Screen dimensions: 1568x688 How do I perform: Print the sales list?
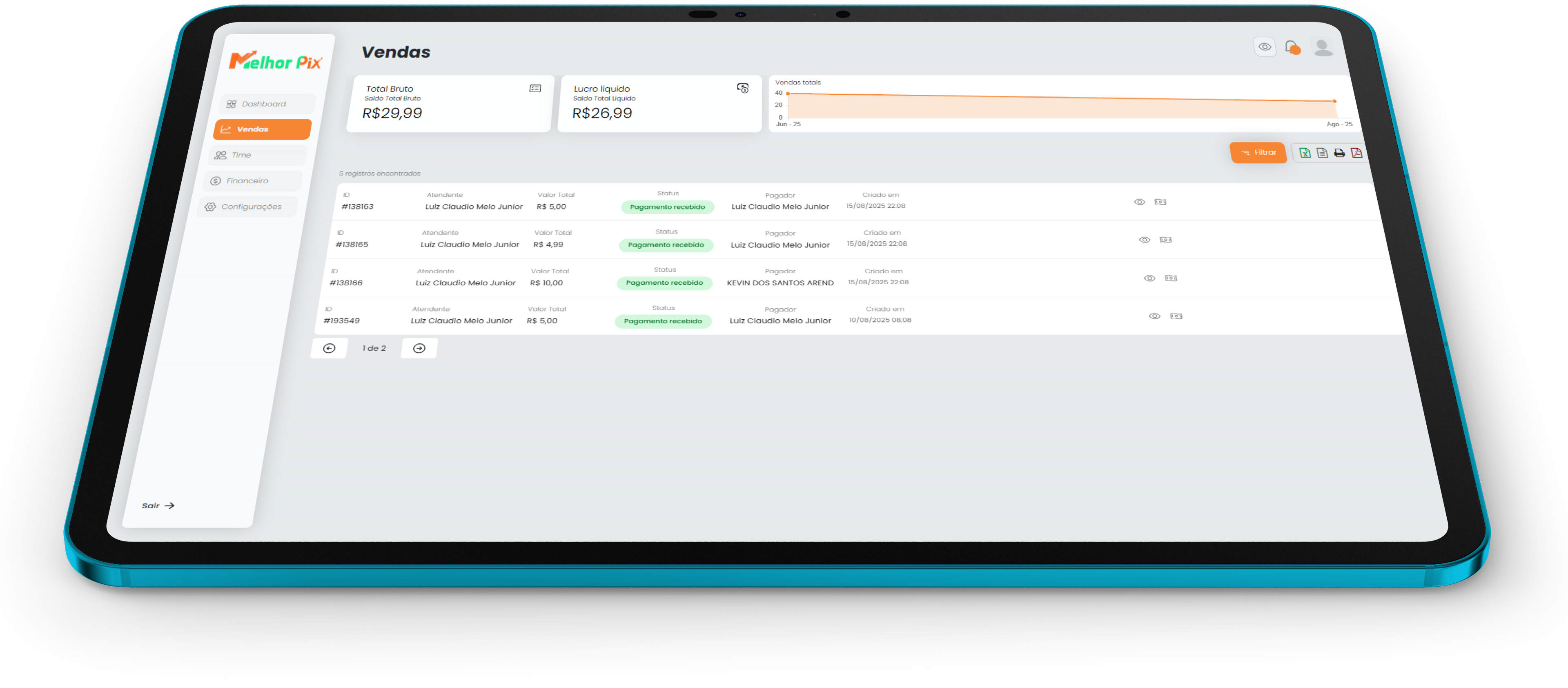pyautogui.click(x=1339, y=153)
